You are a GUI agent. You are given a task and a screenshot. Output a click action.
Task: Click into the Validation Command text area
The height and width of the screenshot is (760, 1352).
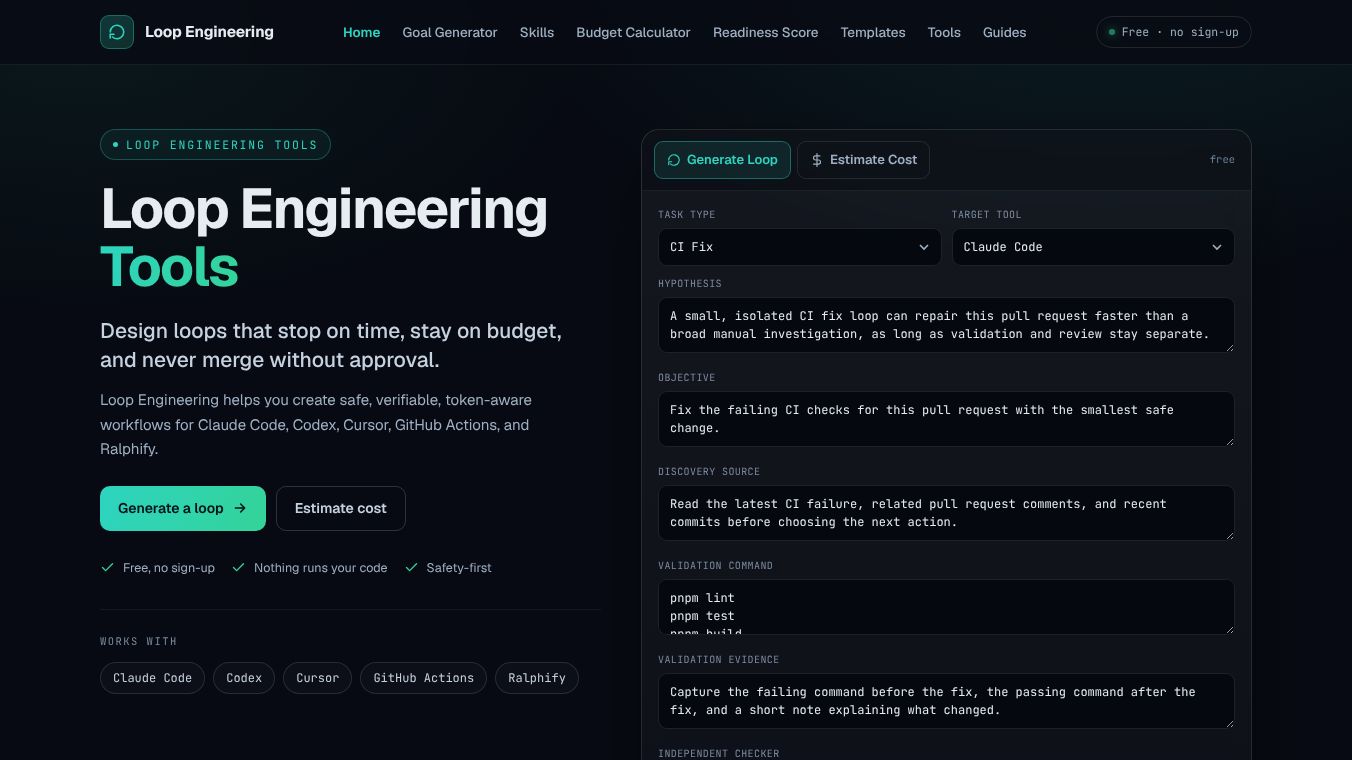tap(946, 607)
